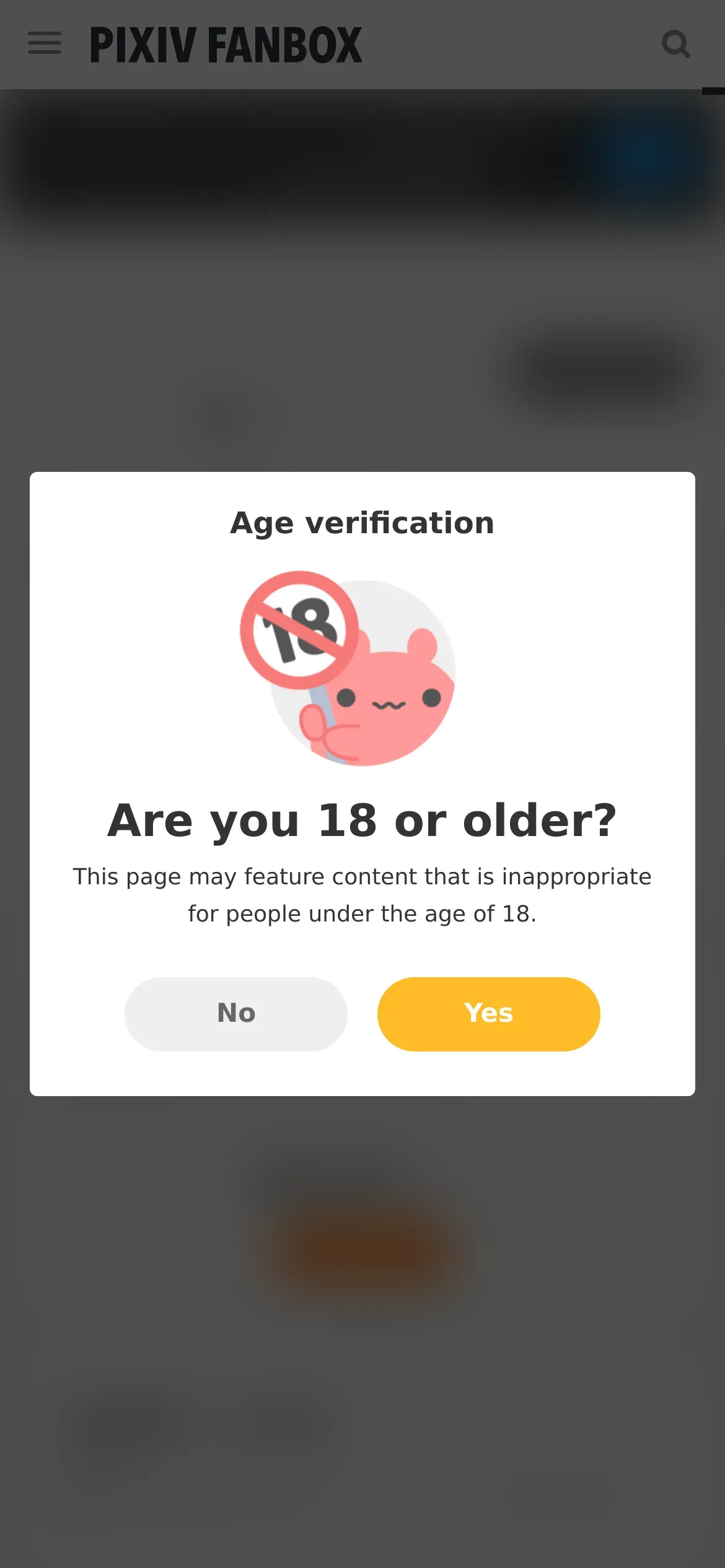Open the hamburger navigation menu
725x1568 pixels.
click(x=45, y=43)
